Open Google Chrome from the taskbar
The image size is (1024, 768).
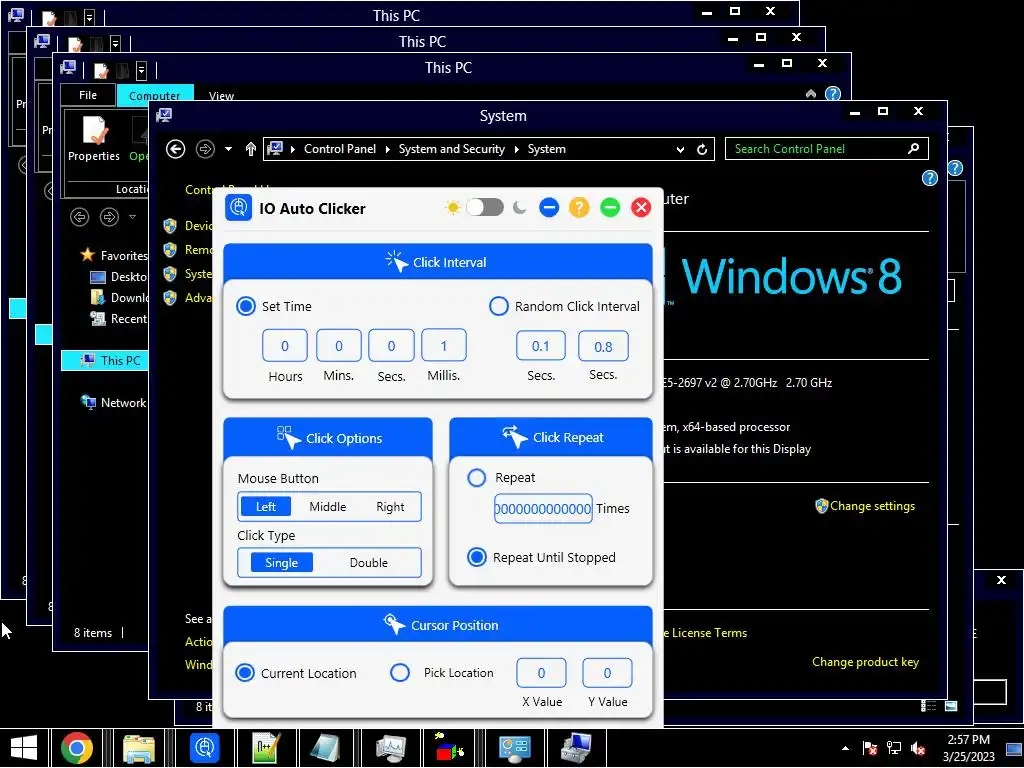(x=77, y=748)
